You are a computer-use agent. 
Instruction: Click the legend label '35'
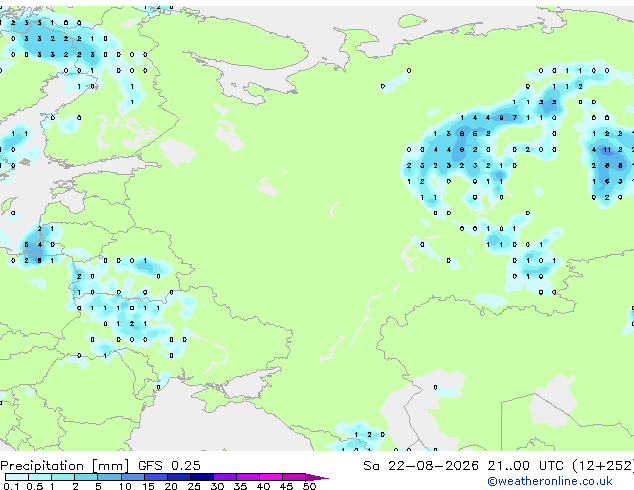(240, 486)
